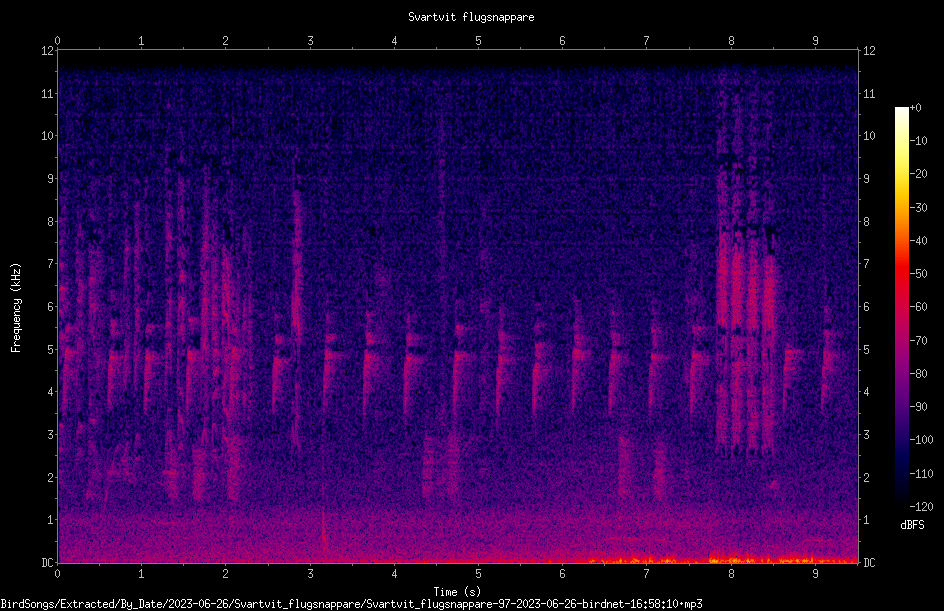This screenshot has height=611, width=944.
Task: Click the "-110" colorbar value
Action: pos(921,474)
